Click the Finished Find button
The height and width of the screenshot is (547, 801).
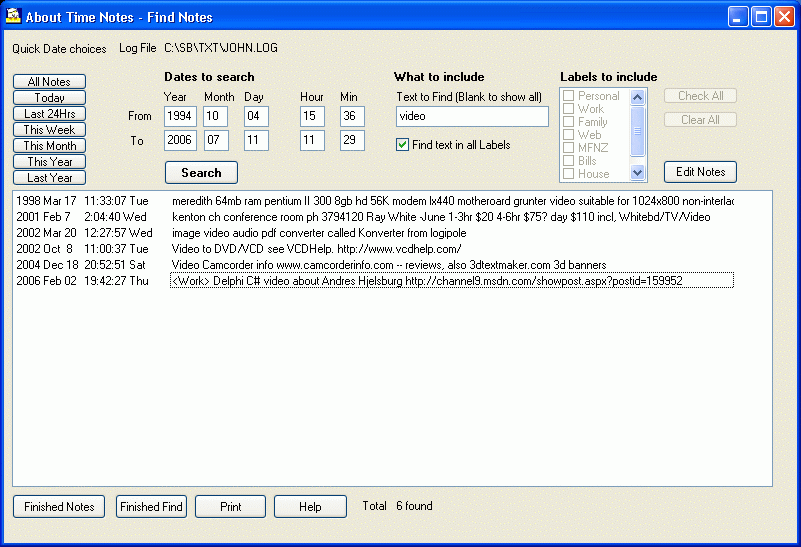point(151,507)
